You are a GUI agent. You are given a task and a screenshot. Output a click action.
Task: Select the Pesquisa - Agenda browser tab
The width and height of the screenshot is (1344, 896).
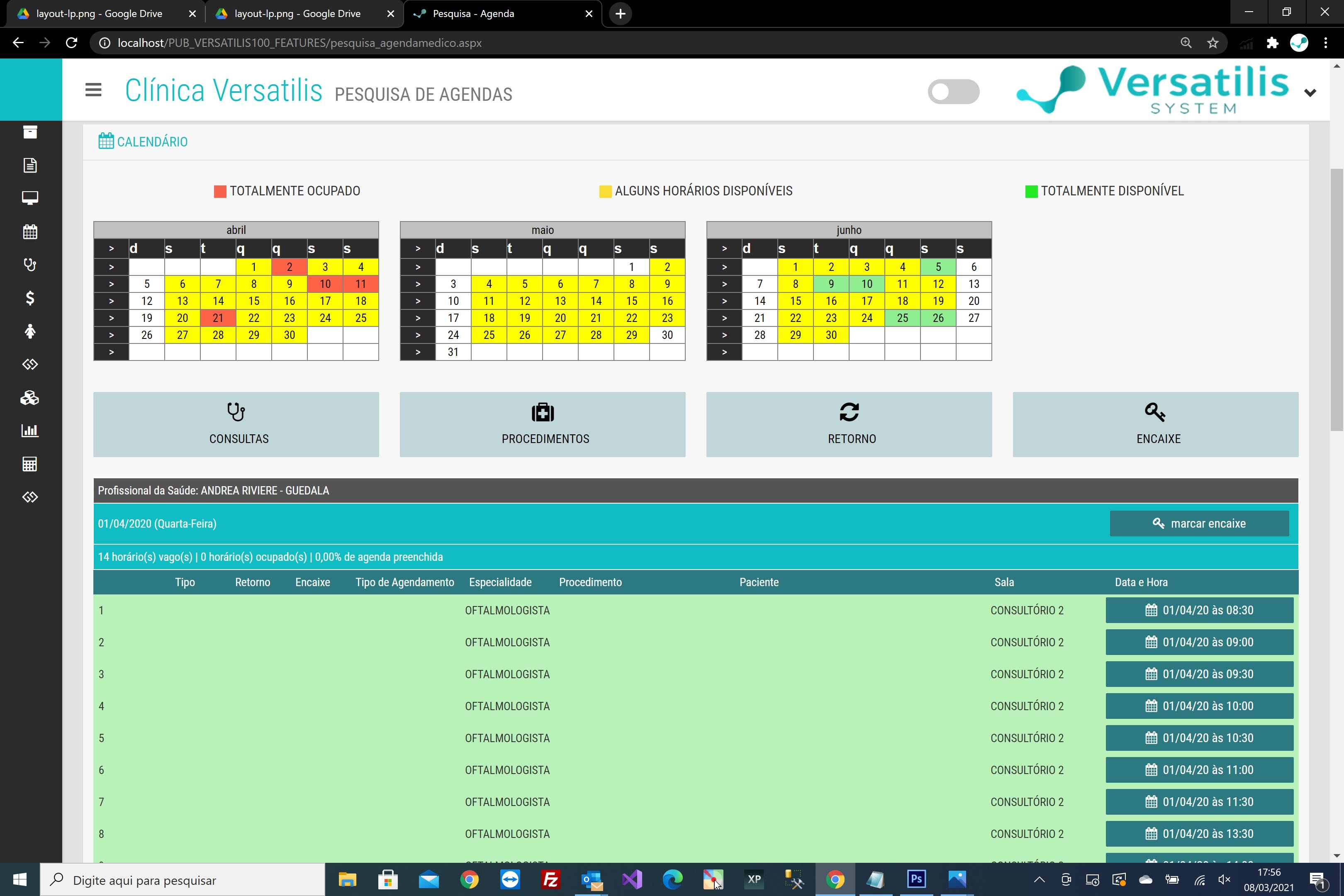tap(473, 14)
